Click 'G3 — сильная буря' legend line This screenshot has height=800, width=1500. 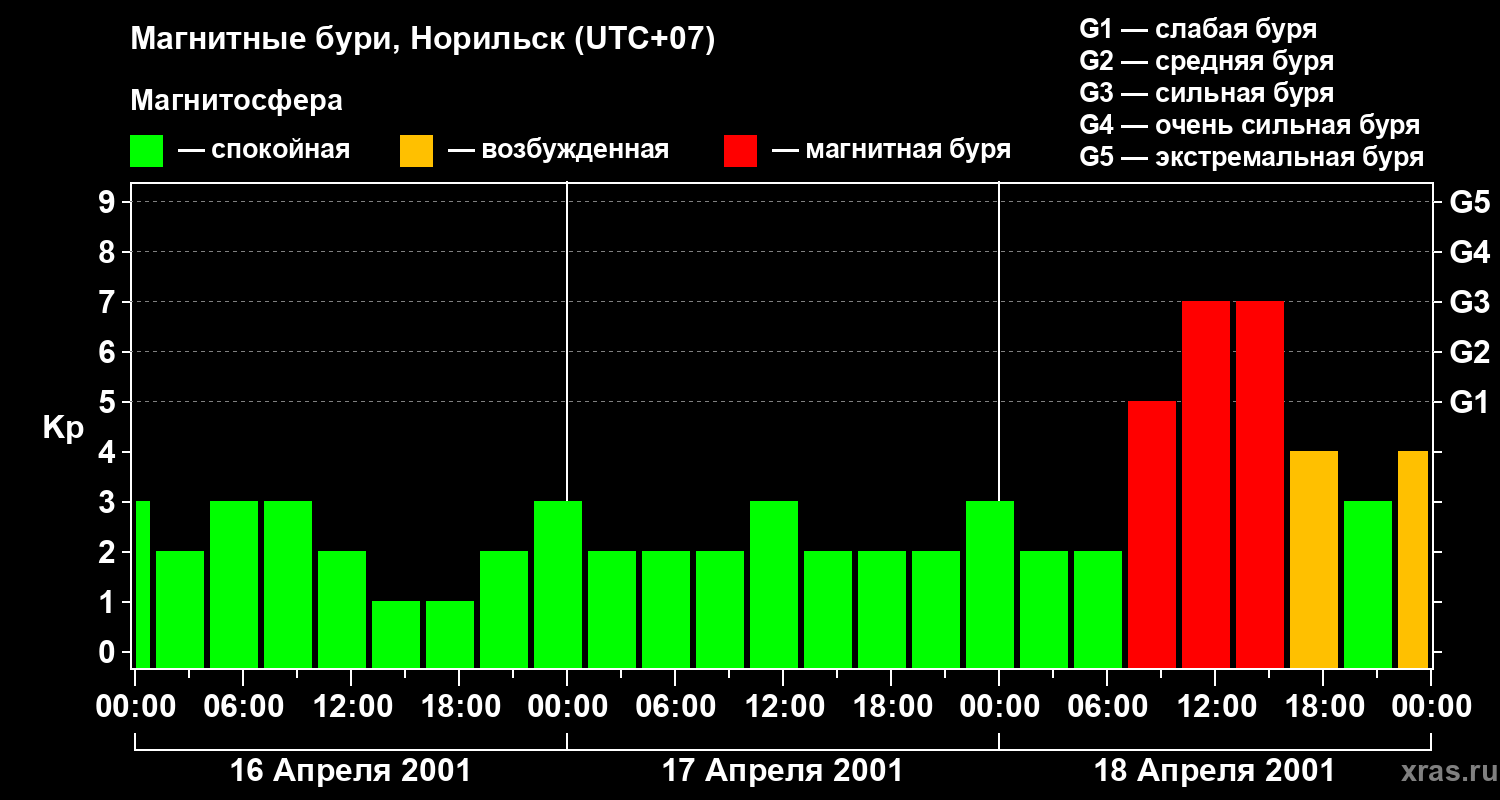[x=1206, y=93]
